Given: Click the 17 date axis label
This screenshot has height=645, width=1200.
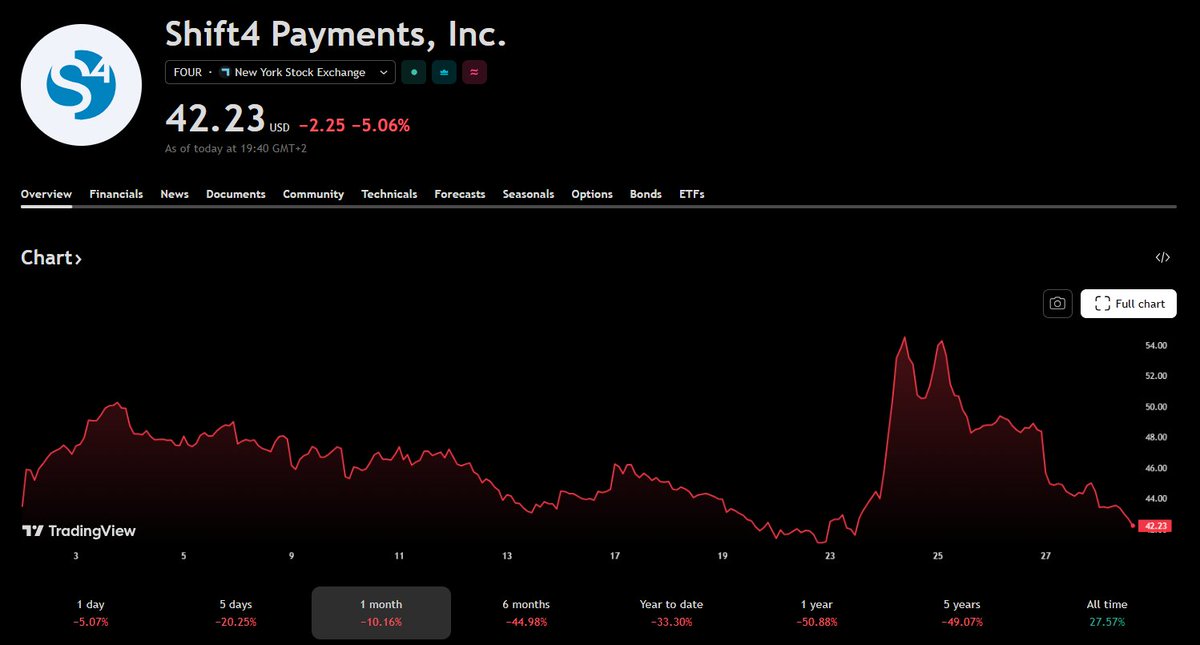Looking at the screenshot, I should point(615,556).
